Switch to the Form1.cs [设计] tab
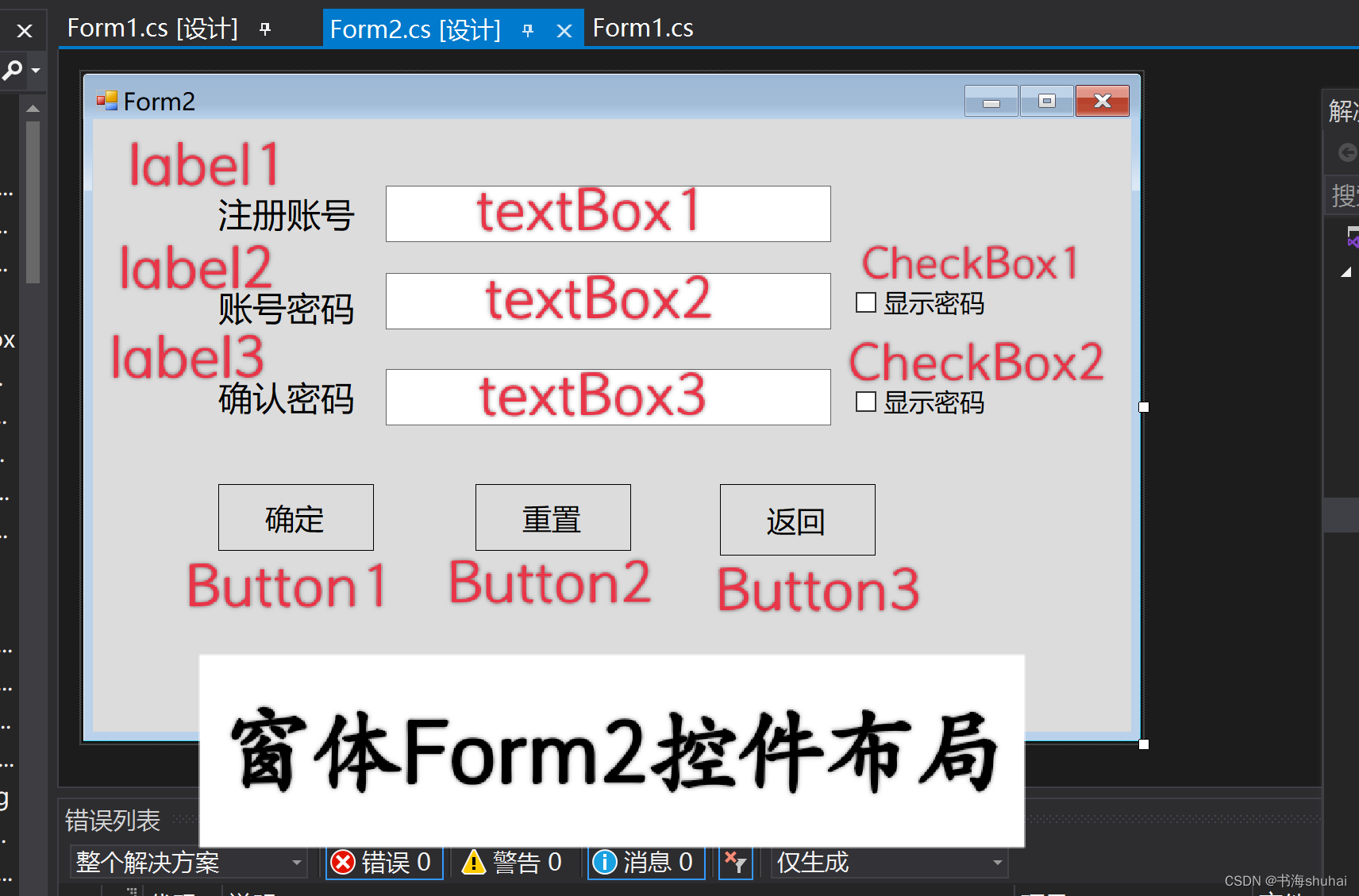Screen dimensions: 1359x896 pyautogui.click(x=152, y=29)
